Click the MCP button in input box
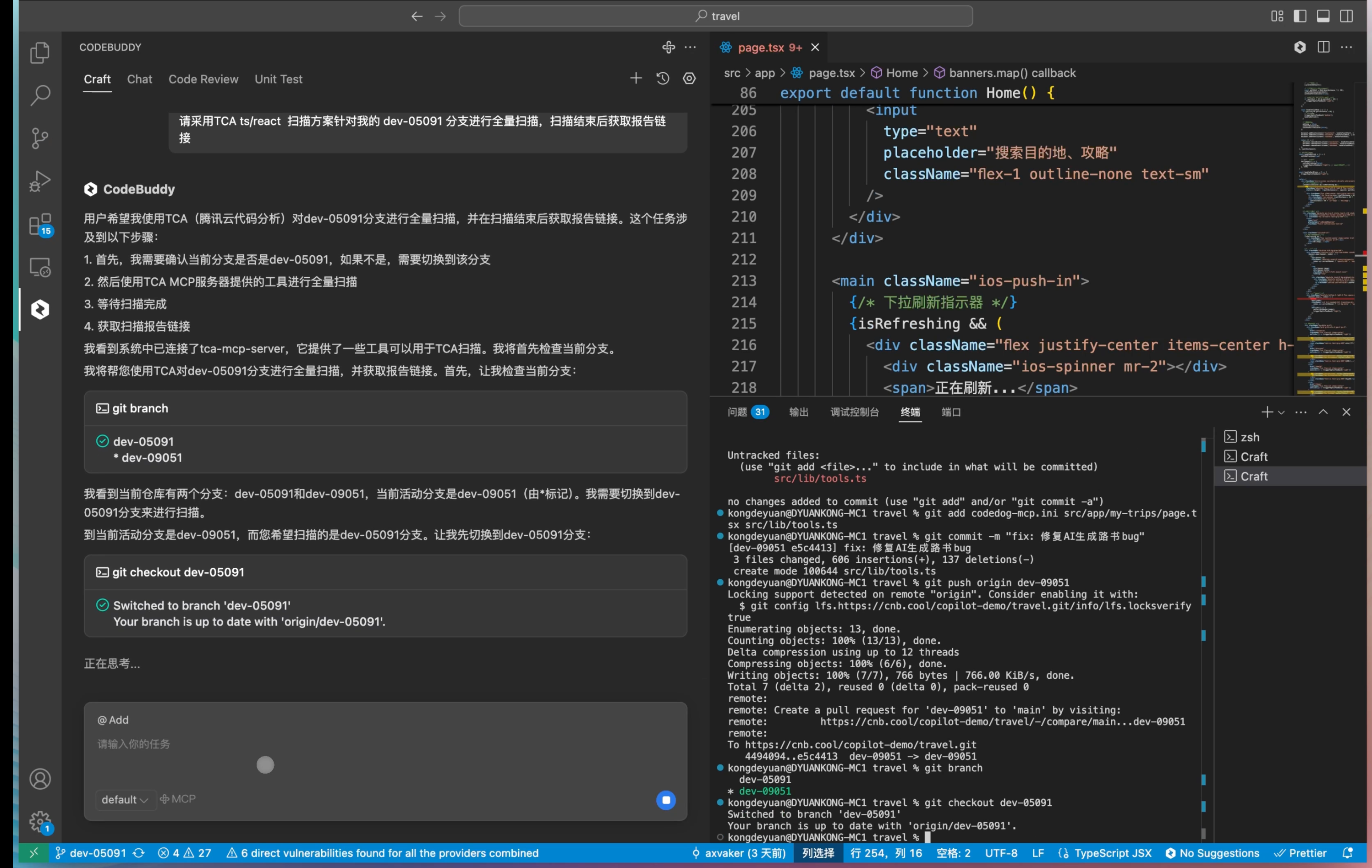Image resolution: width=1372 pixels, height=868 pixels. [x=178, y=799]
